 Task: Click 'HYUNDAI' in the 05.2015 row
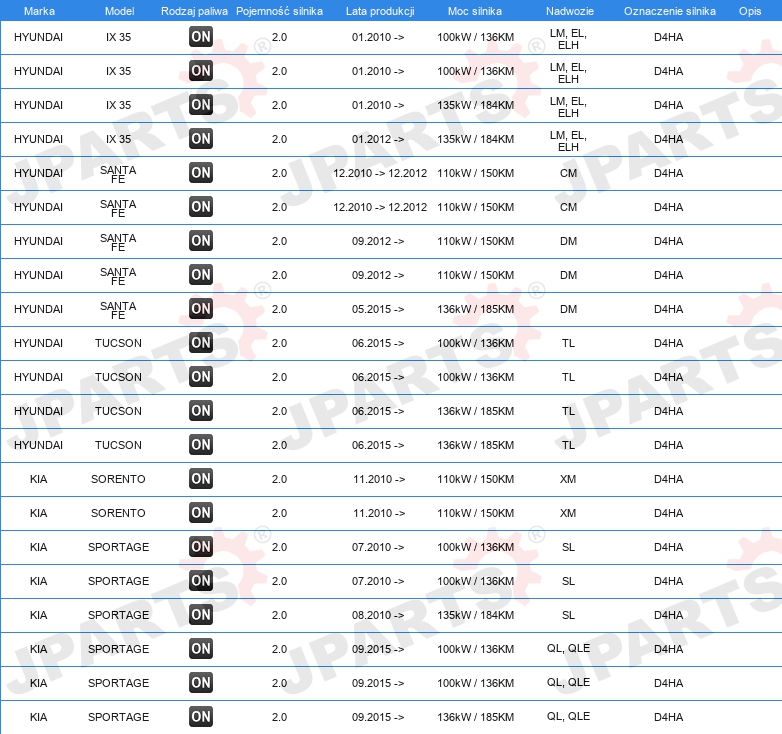pyautogui.click(x=38, y=309)
